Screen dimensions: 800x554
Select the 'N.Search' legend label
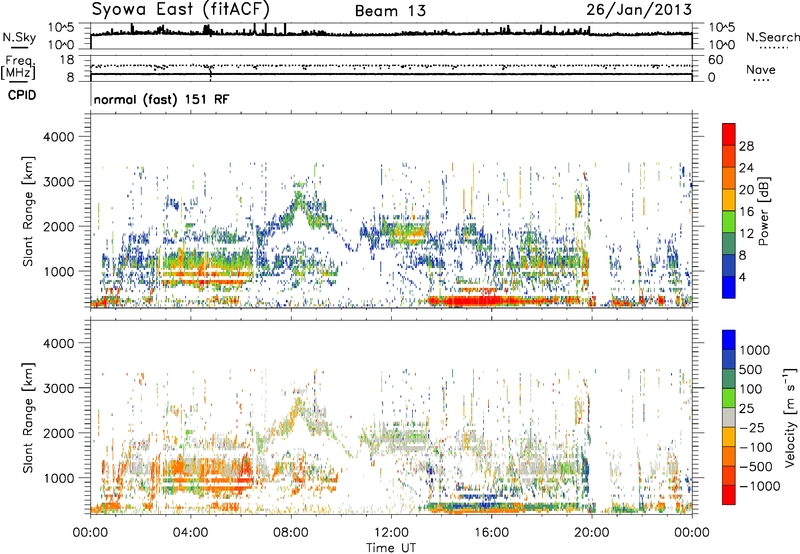772,37
